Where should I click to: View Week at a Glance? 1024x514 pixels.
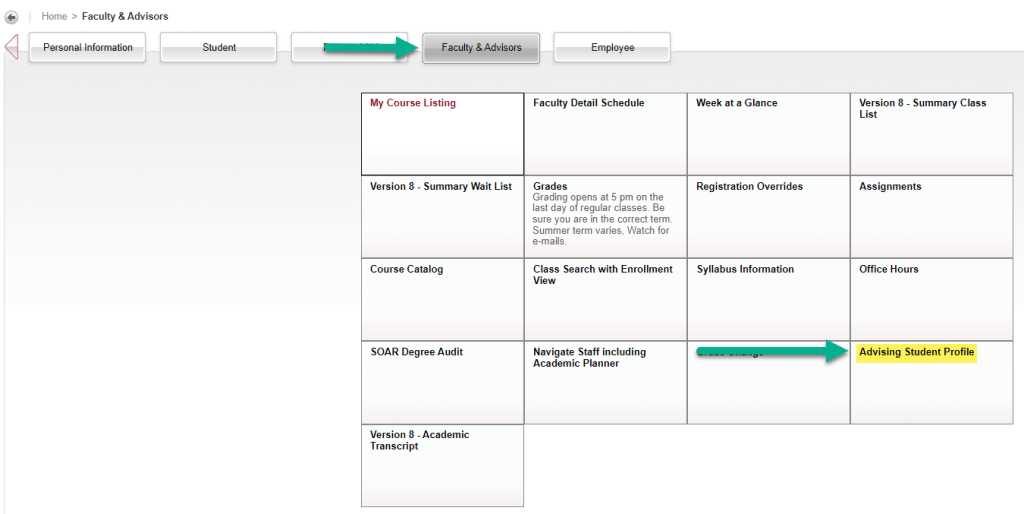(736, 103)
